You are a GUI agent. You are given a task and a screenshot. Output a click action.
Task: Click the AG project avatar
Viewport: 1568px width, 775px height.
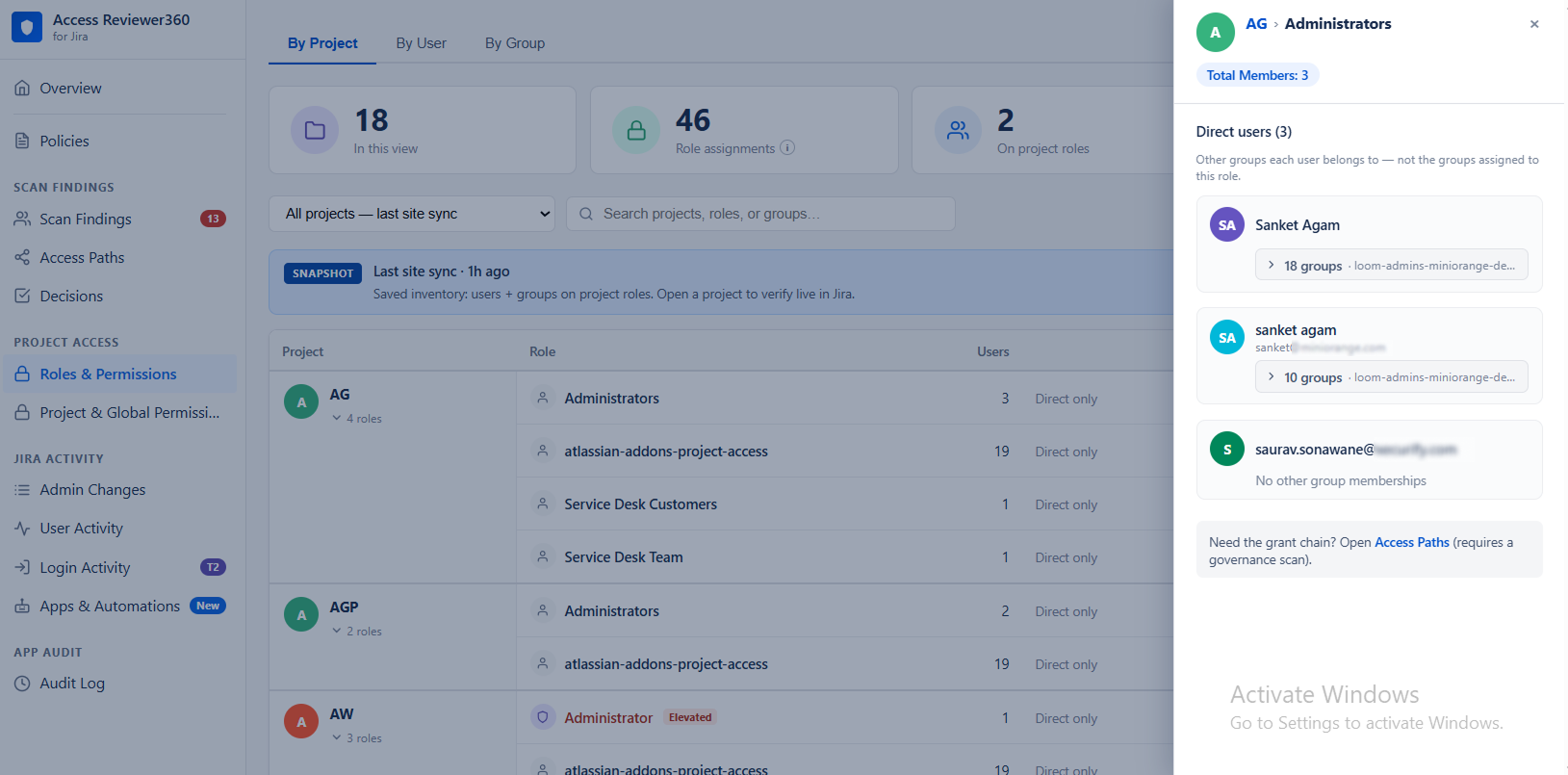[301, 402]
